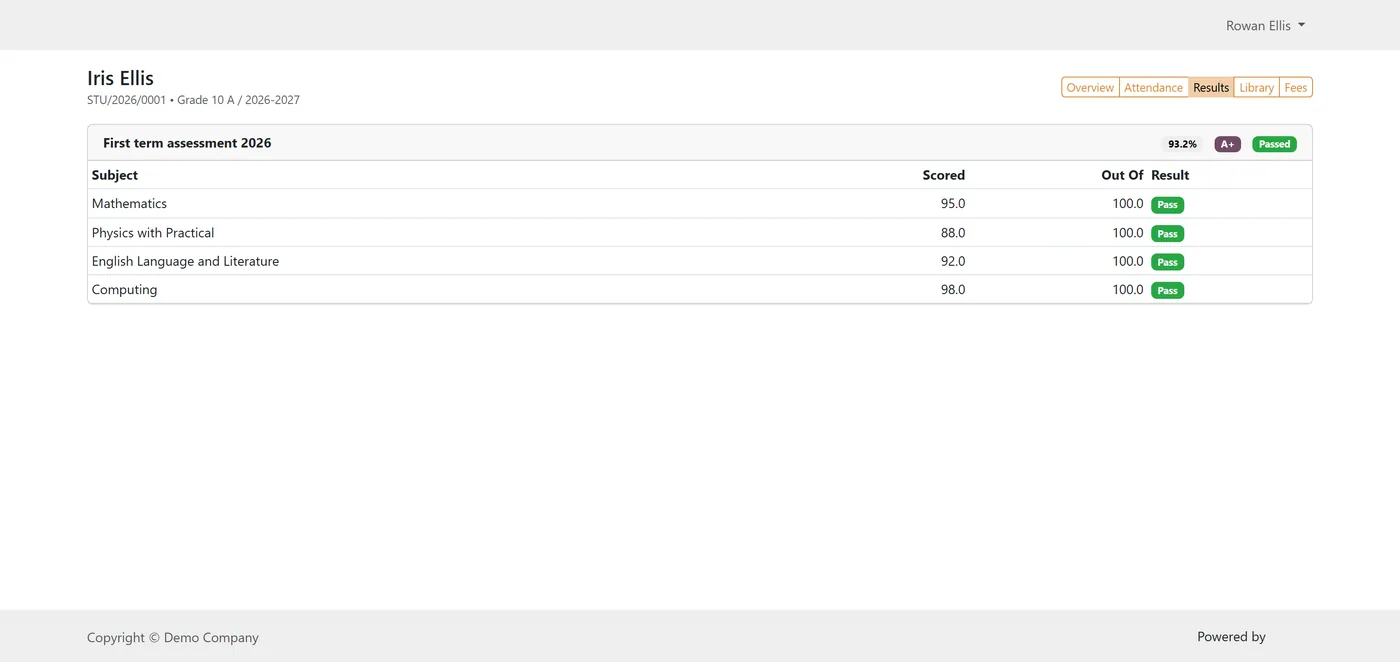Click the Copyright Demo Company footer text
The image size is (1400, 662).
click(173, 638)
